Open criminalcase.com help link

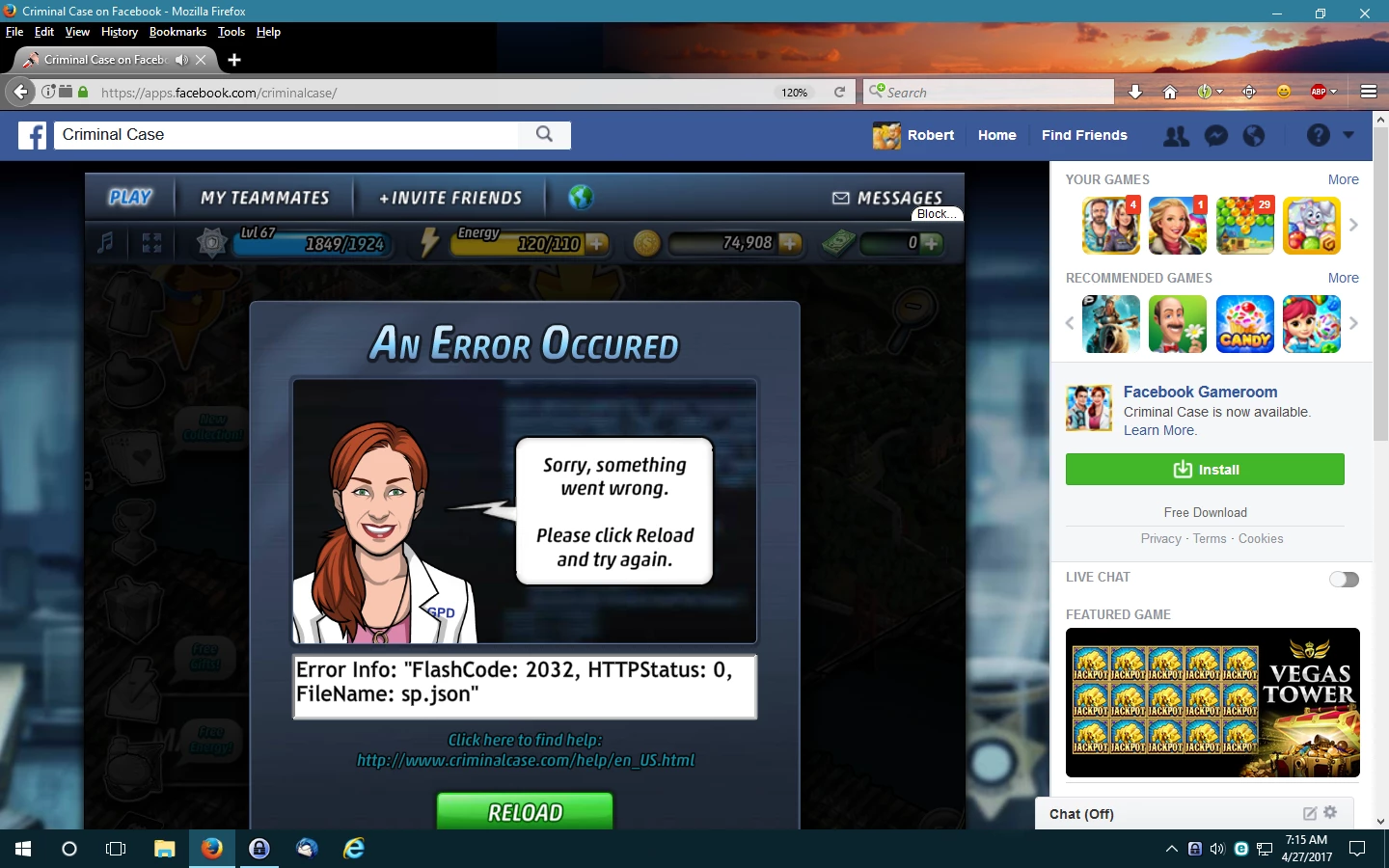[526, 760]
